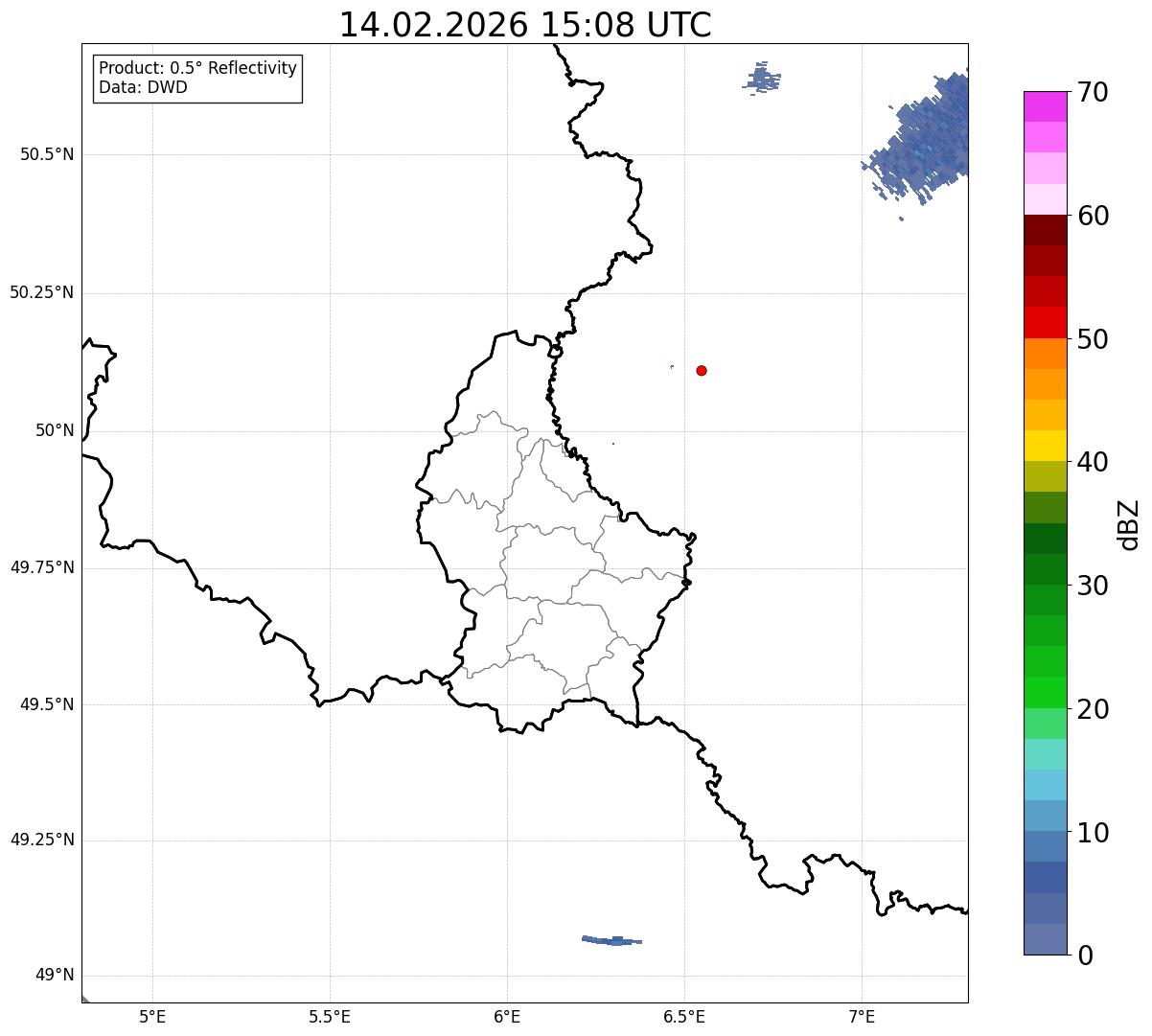Click latitude label 49.25°N
The height and width of the screenshot is (1036, 1152).
click(x=42, y=840)
